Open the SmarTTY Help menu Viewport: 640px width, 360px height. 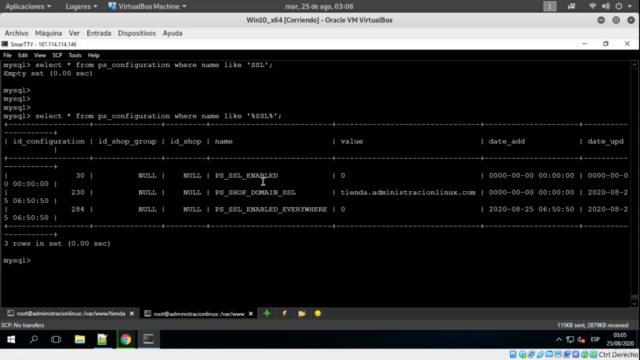(x=93, y=55)
